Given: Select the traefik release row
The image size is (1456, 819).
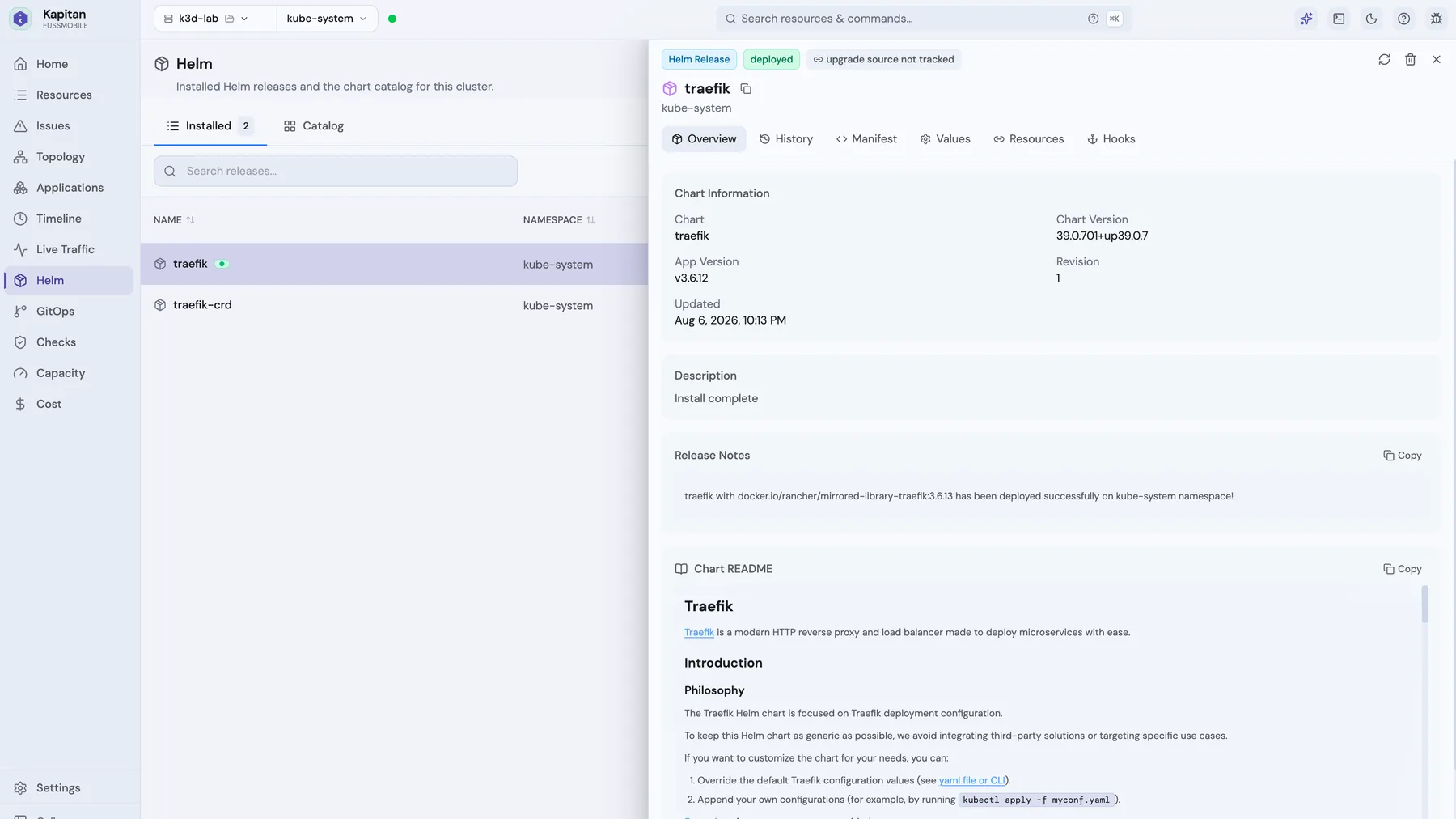Looking at the screenshot, I should click(x=394, y=264).
